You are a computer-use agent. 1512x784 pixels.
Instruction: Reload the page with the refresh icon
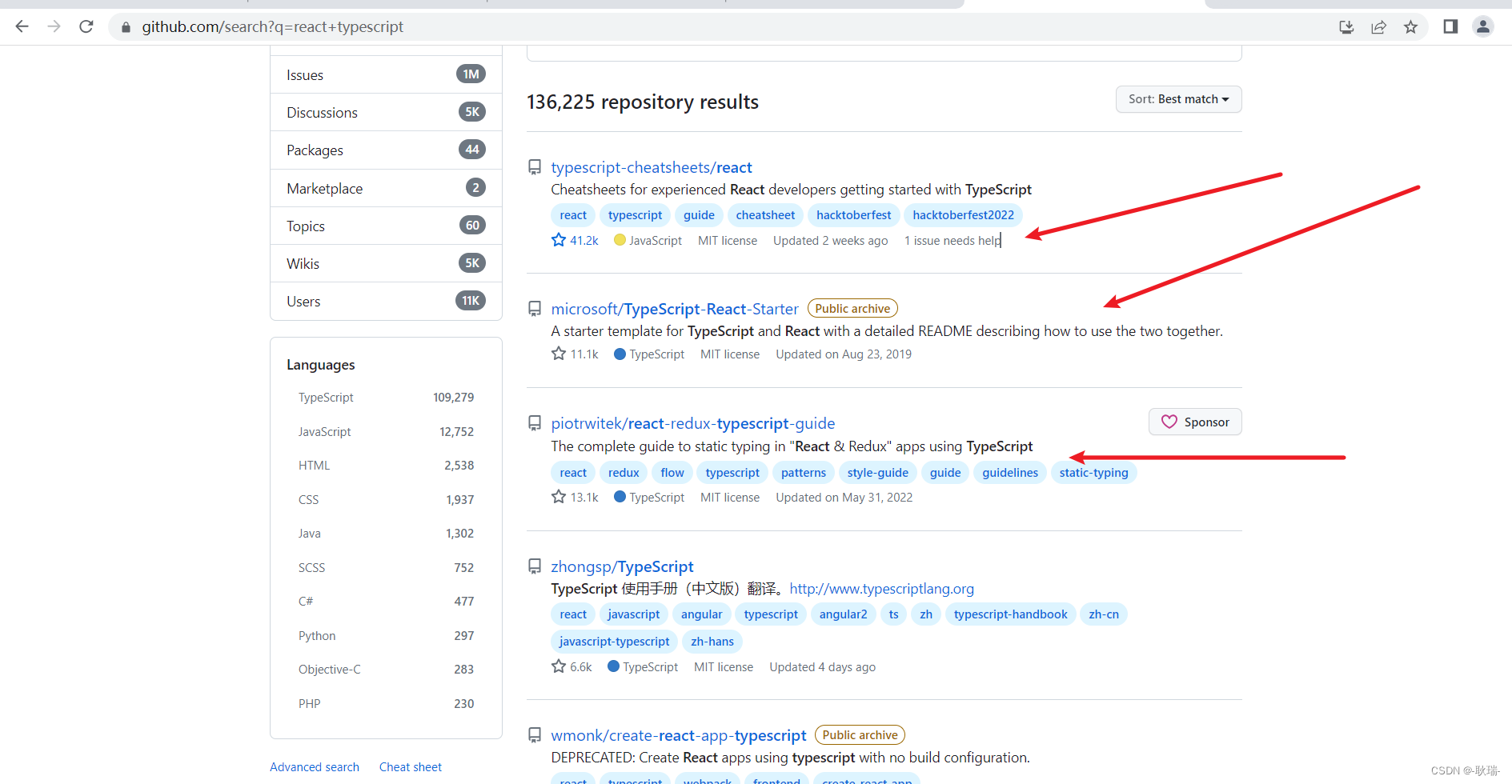pyautogui.click(x=86, y=26)
